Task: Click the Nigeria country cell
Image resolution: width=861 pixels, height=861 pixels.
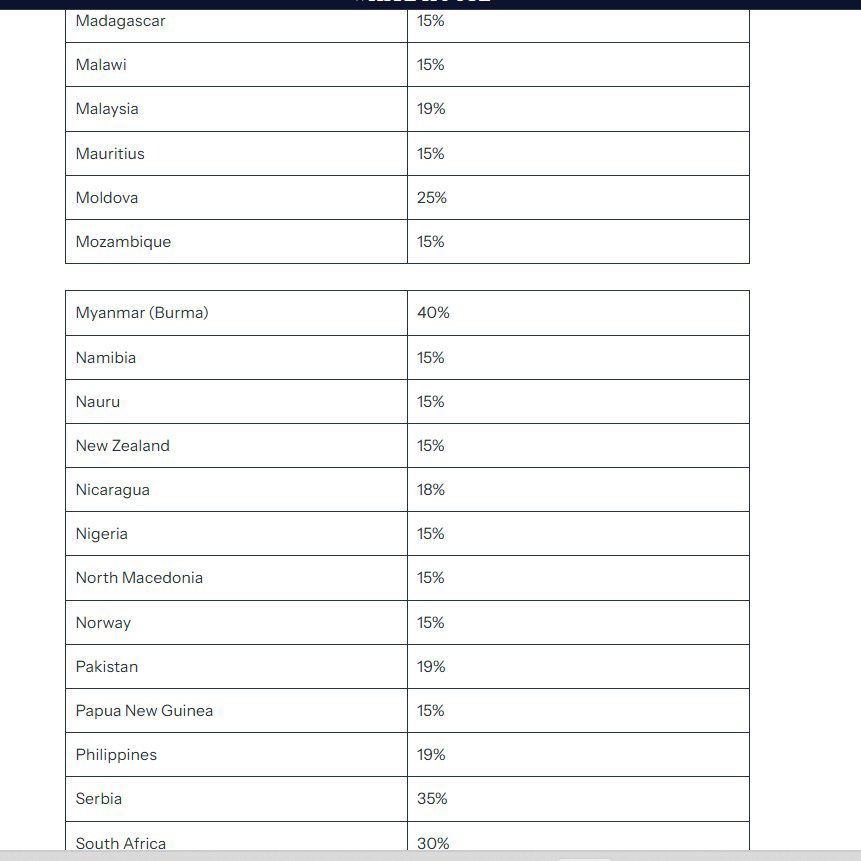Action: pyautogui.click(x=102, y=534)
